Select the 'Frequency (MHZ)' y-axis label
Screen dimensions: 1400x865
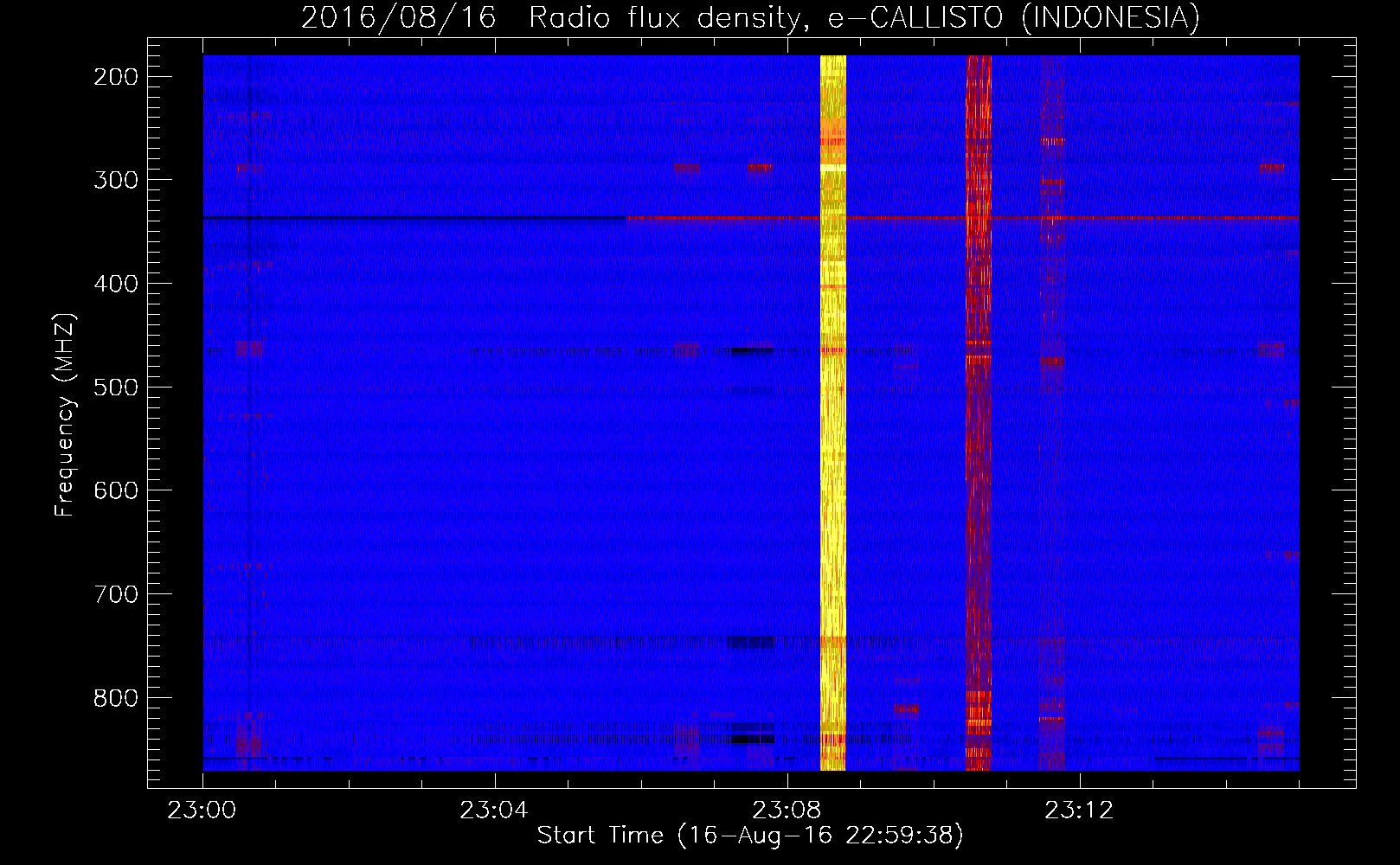click(x=65, y=413)
